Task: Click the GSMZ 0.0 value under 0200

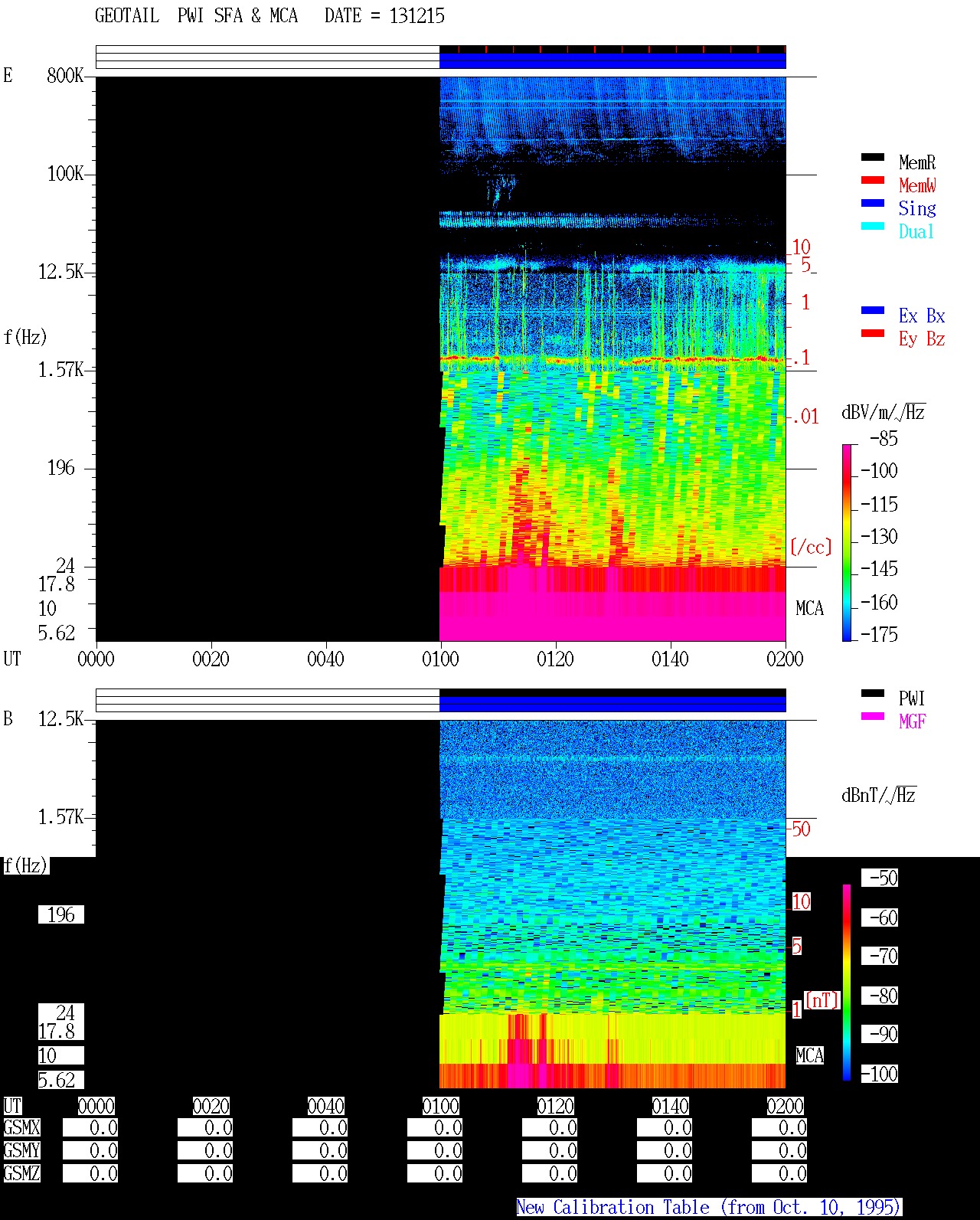Action: [x=779, y=1173]
